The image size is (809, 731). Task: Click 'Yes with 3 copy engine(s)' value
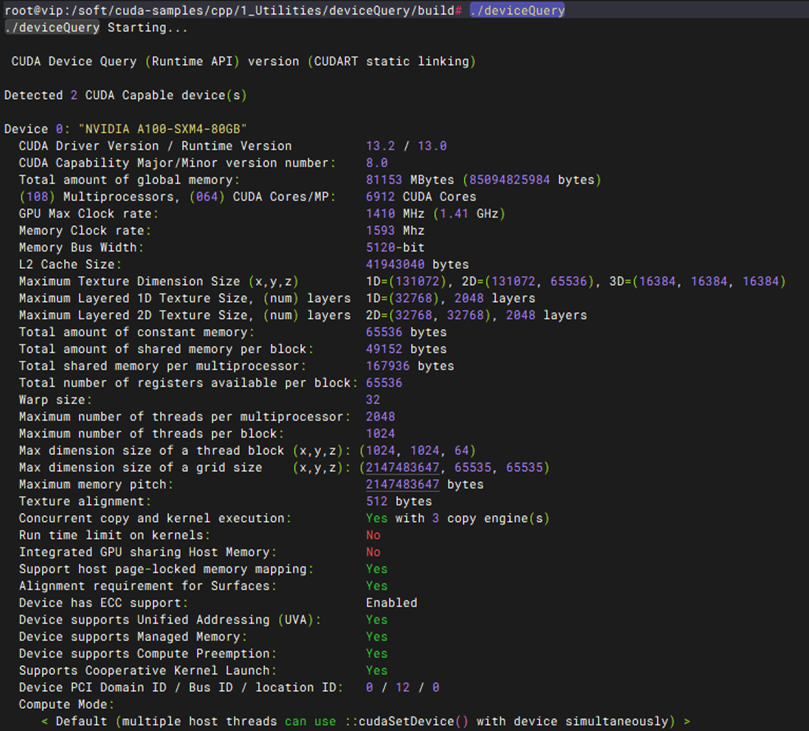458,518
